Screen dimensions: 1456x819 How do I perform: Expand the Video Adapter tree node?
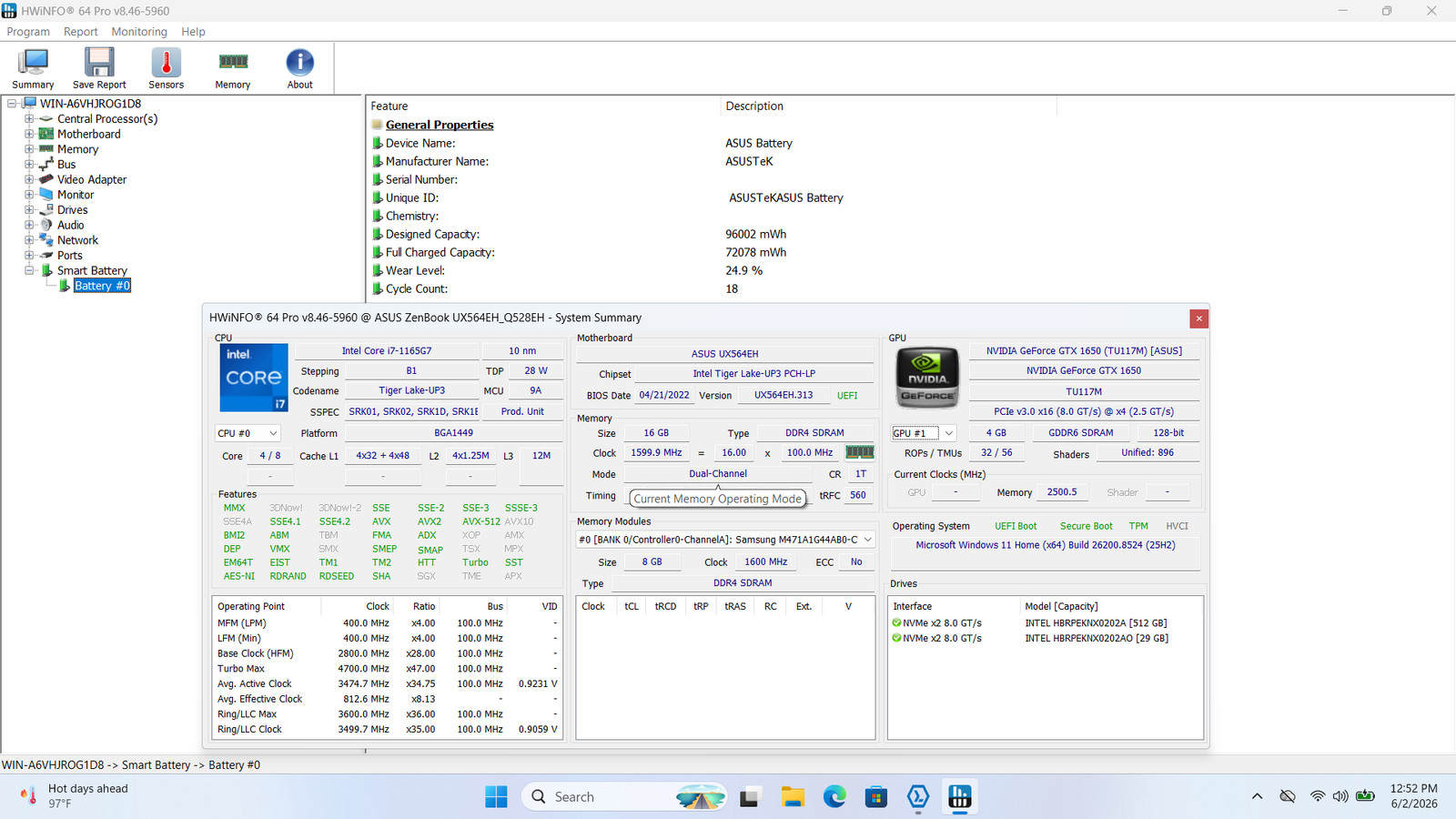click(29, 179)
